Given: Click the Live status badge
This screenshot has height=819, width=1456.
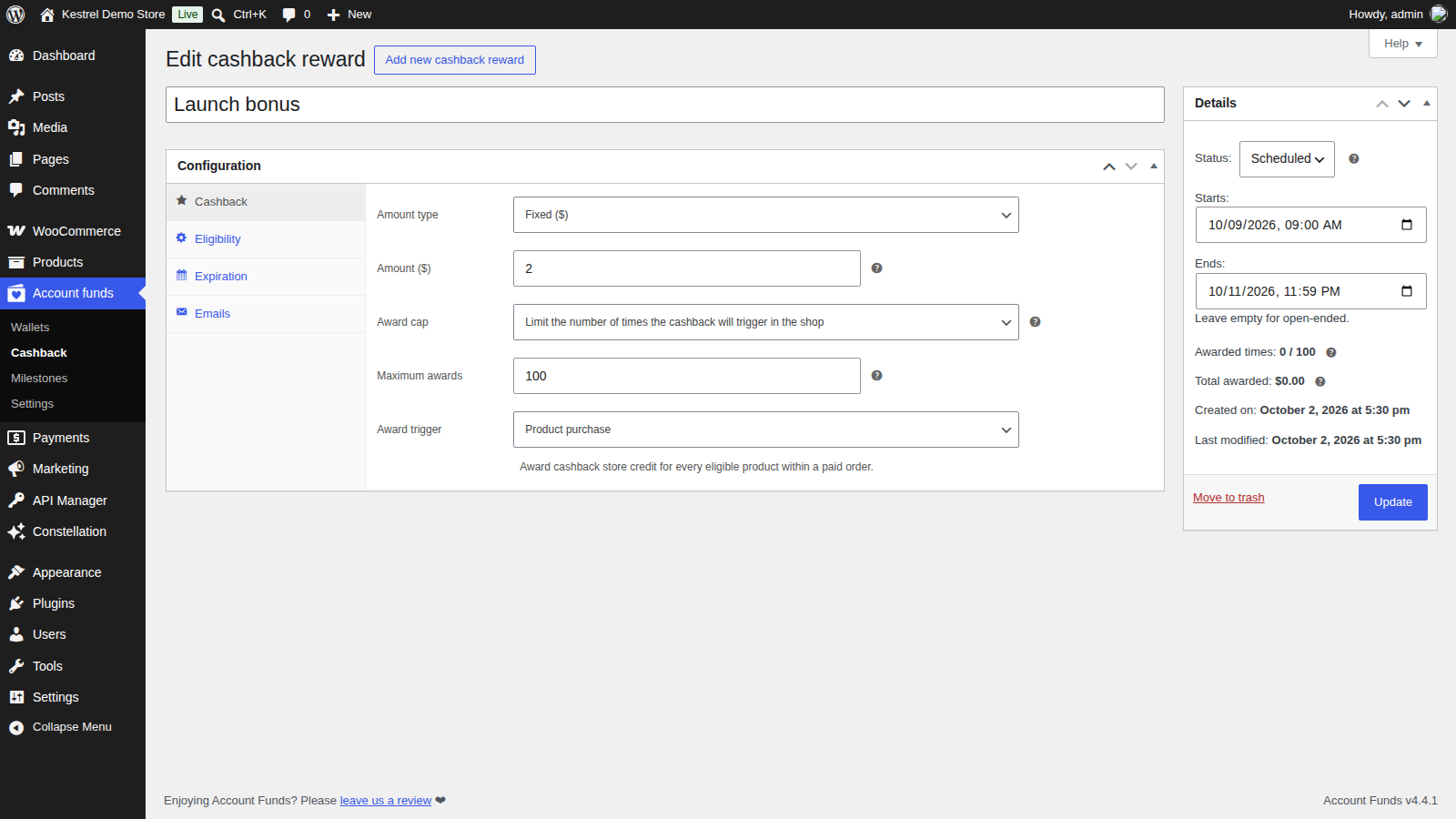Looking at the screenshot, I should (x=187, y=15).
